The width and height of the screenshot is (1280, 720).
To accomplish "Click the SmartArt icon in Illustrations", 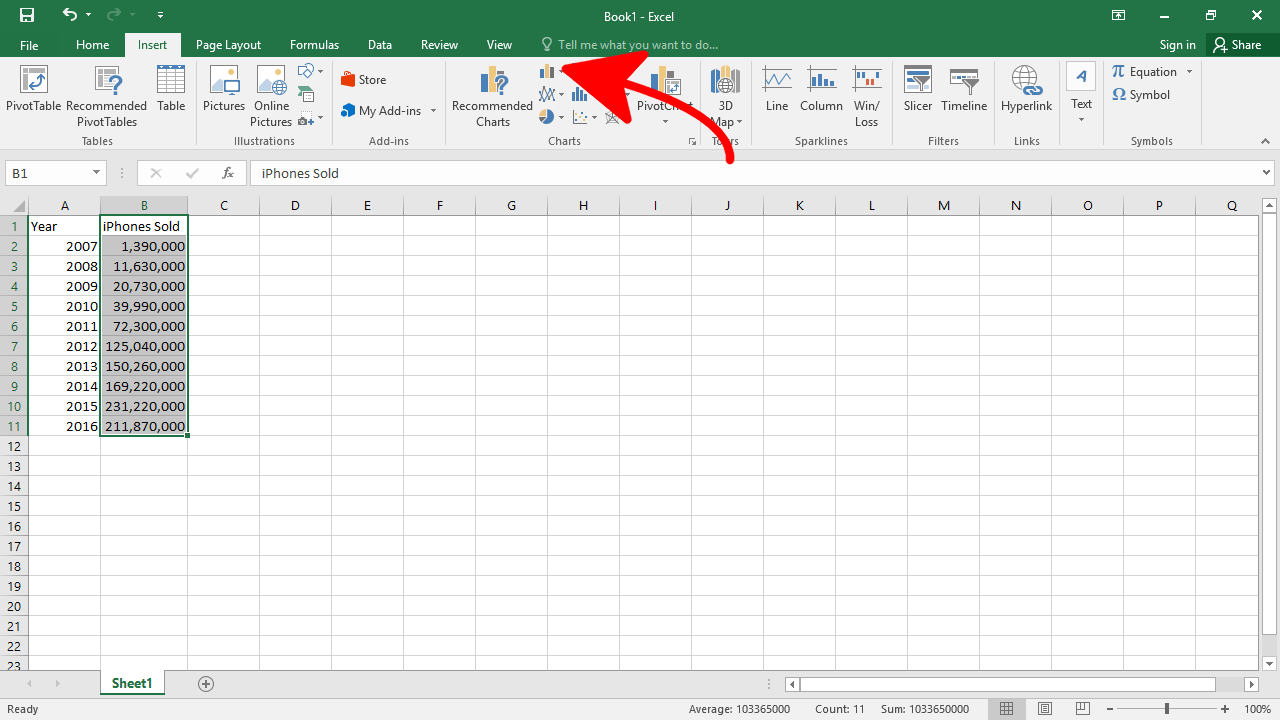I will point(307,95).
